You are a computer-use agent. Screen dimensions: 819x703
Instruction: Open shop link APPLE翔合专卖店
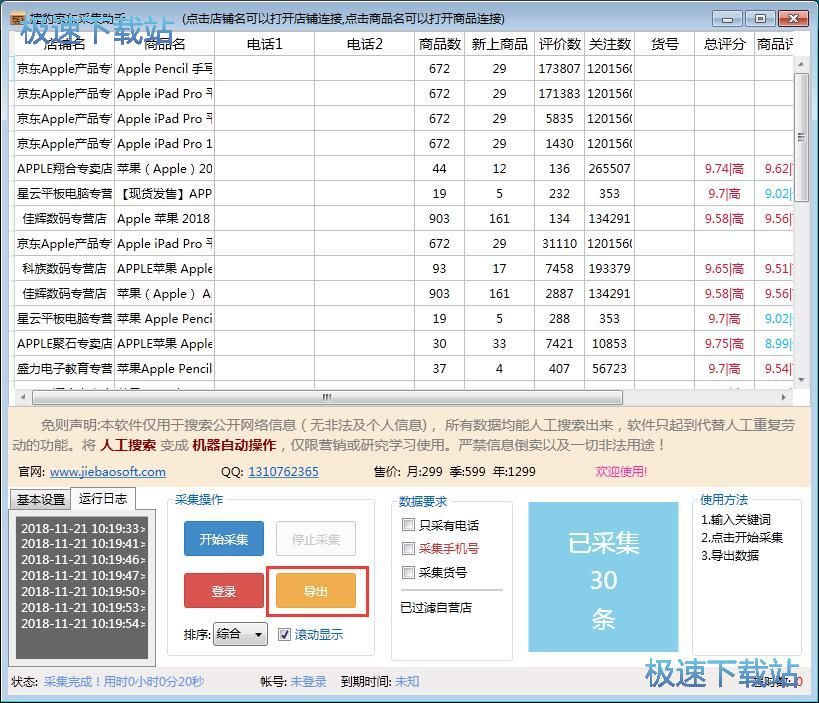point(64,169)
